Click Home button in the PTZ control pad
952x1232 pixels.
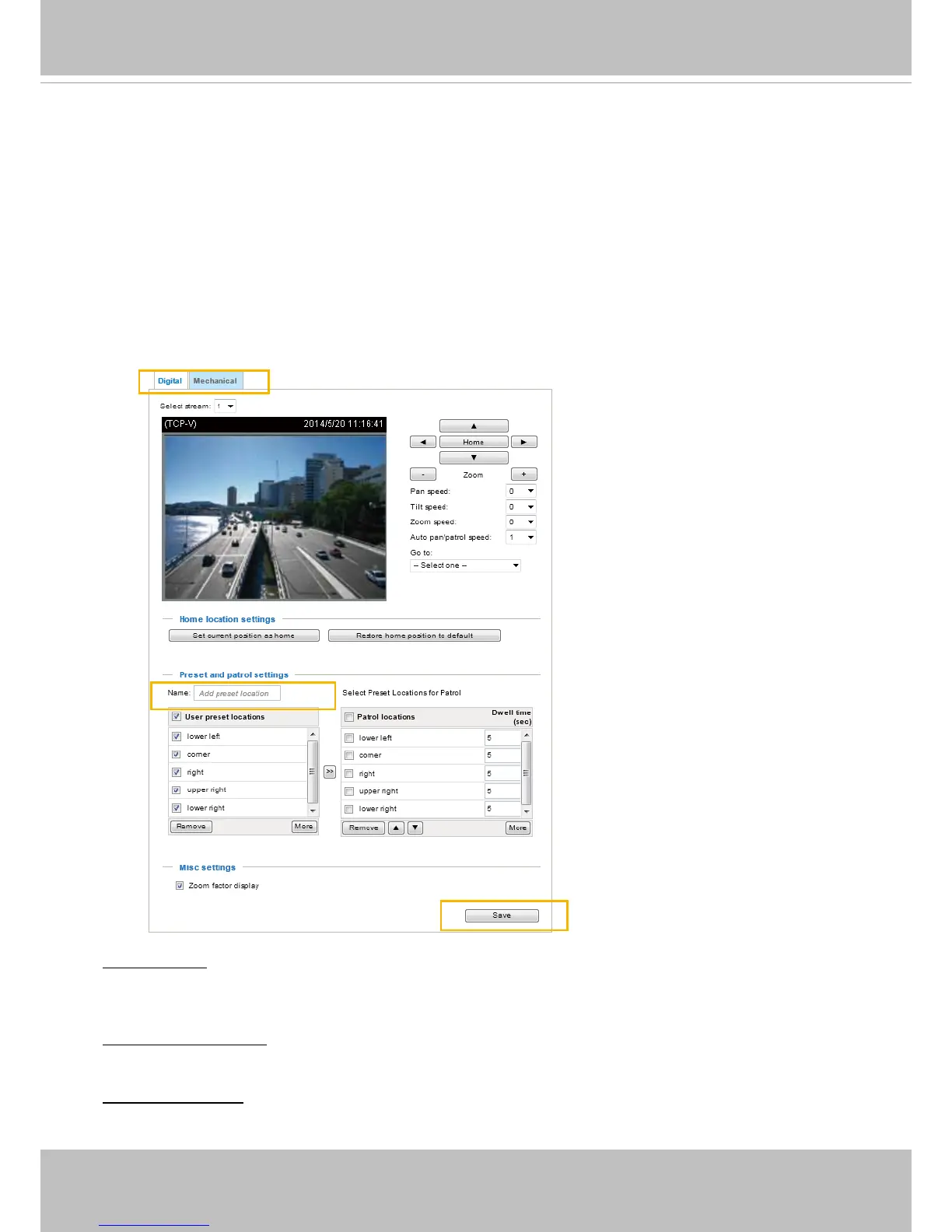pyautogui.click(x=474, y=442)
